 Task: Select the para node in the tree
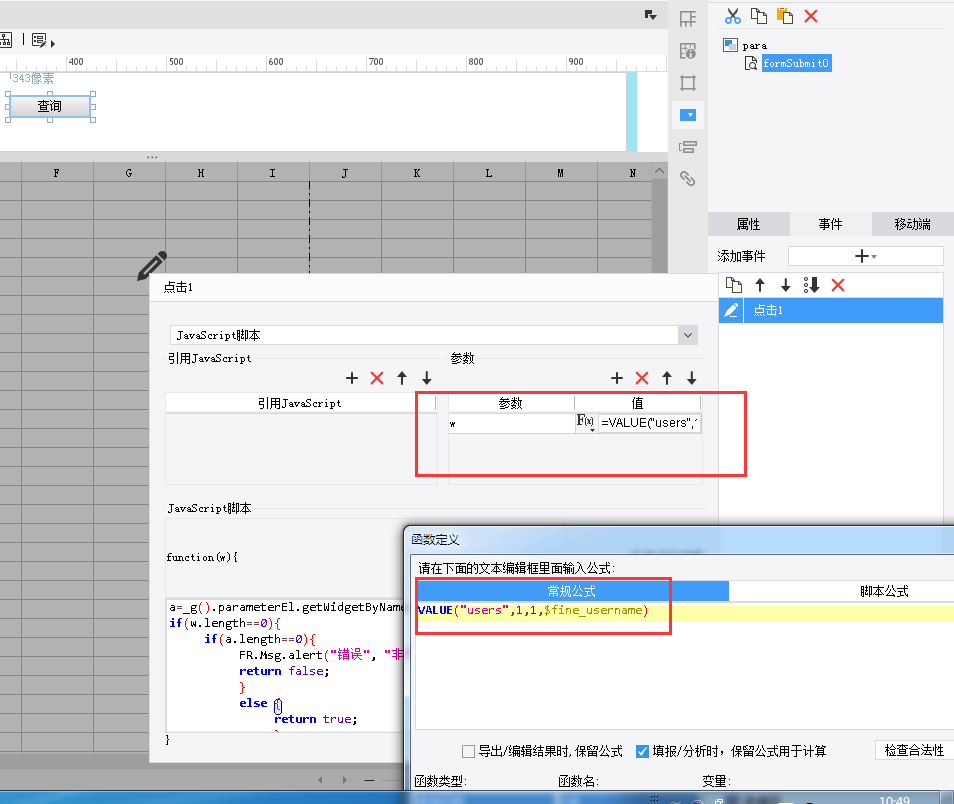[x=754, y=46]
